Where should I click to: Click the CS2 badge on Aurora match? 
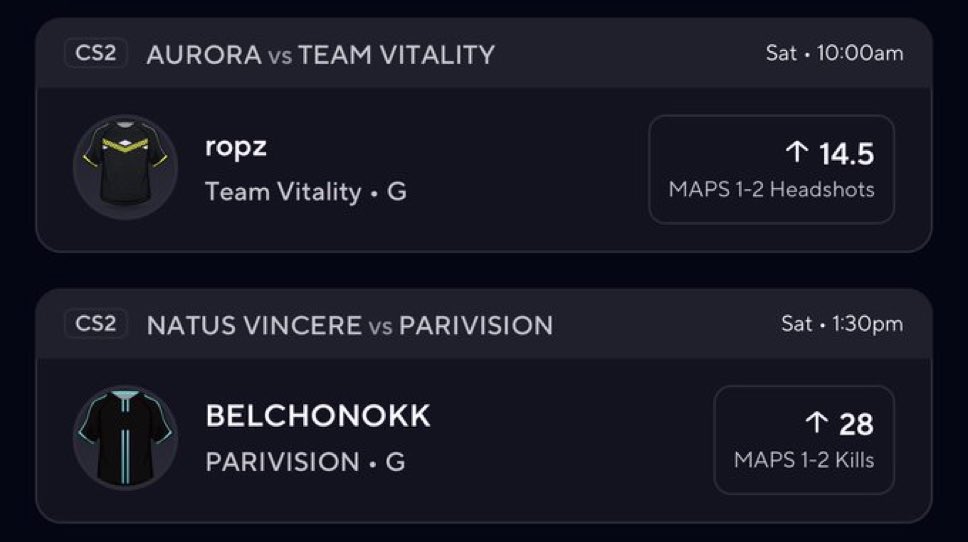tap(96, 53)
